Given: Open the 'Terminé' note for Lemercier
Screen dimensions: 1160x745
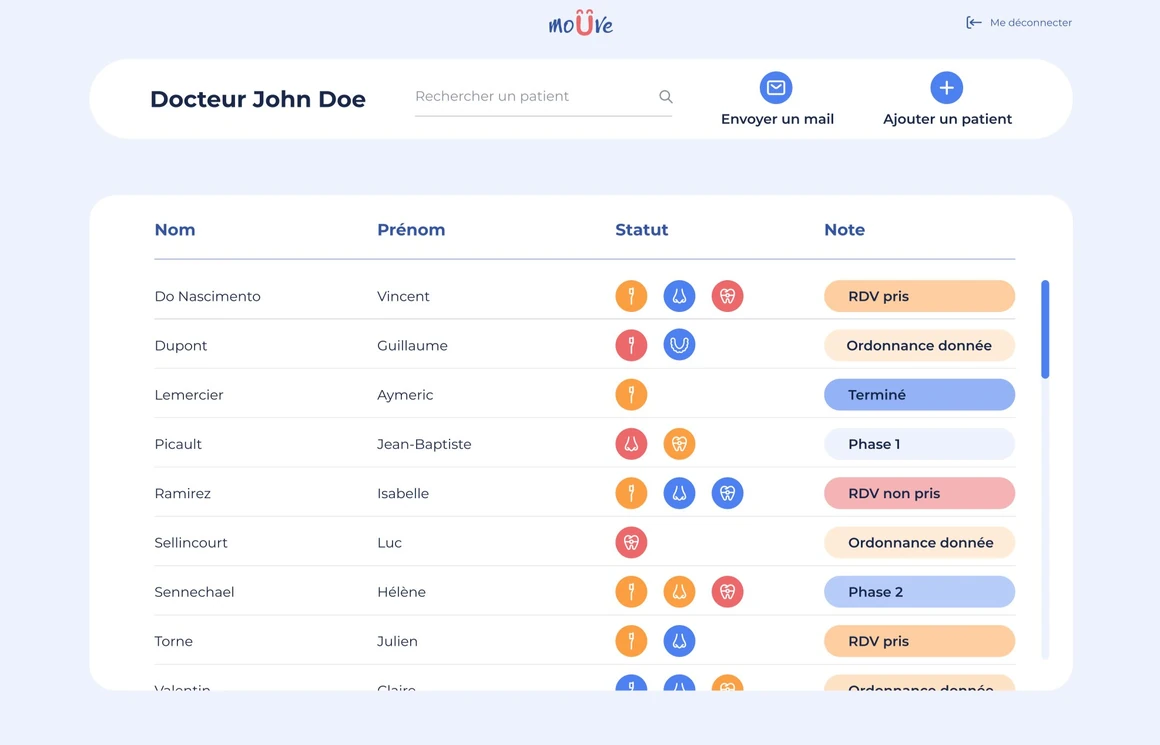Looking at the screenshot, I should (x=919, y=395).
